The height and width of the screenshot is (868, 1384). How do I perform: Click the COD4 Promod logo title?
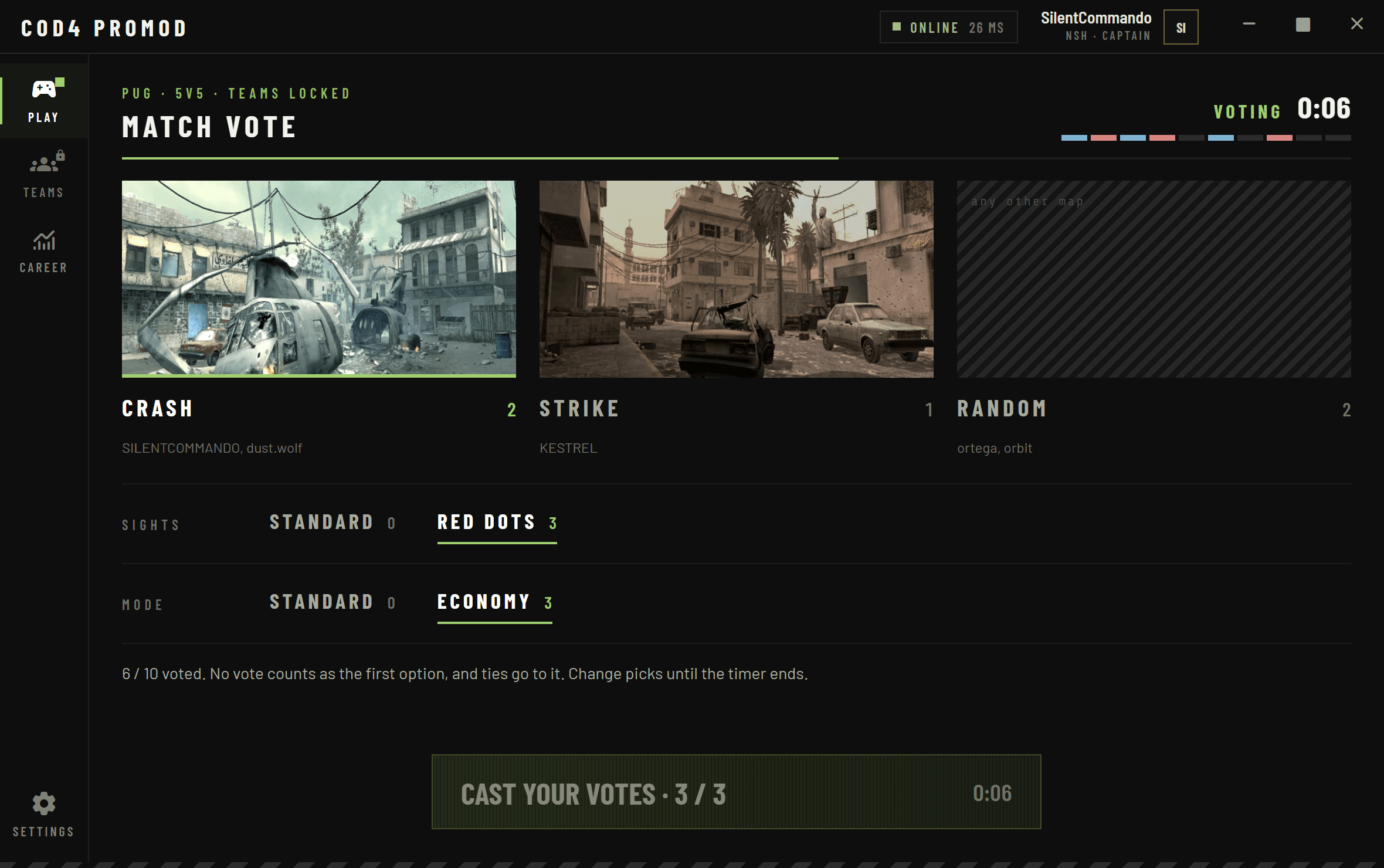point(104,28)
